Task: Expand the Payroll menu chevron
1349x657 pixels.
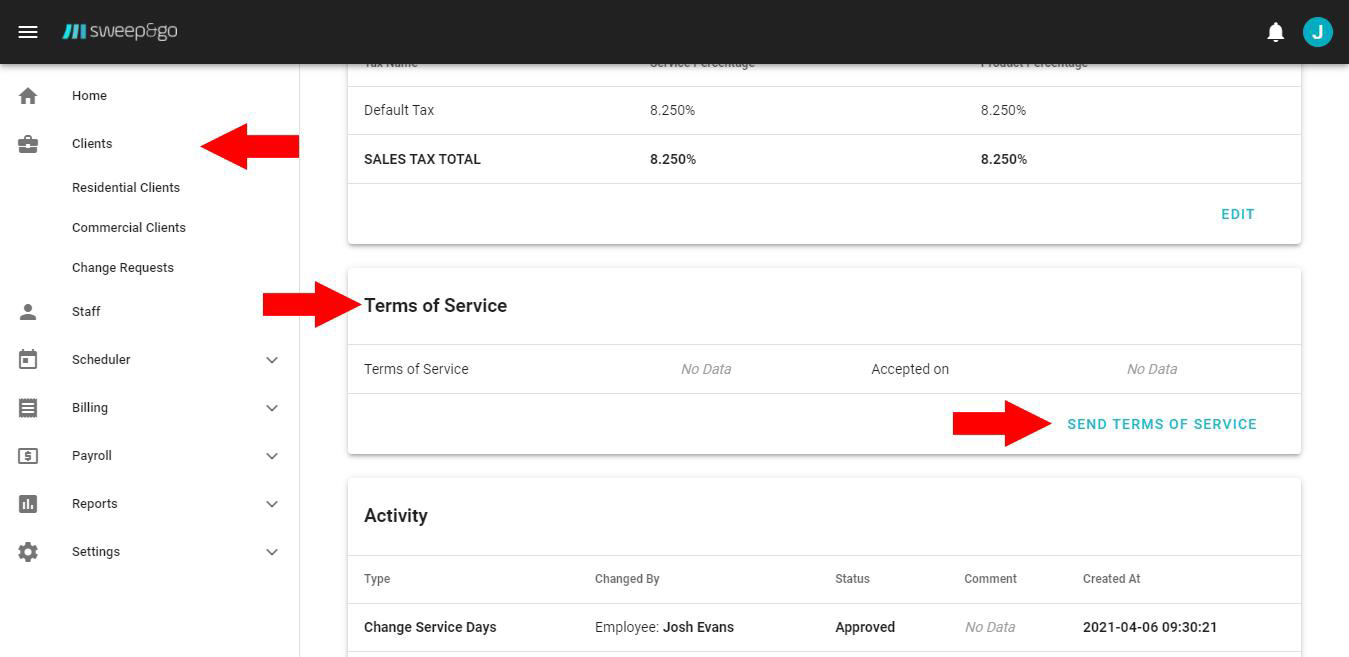Action: point(272,456)
